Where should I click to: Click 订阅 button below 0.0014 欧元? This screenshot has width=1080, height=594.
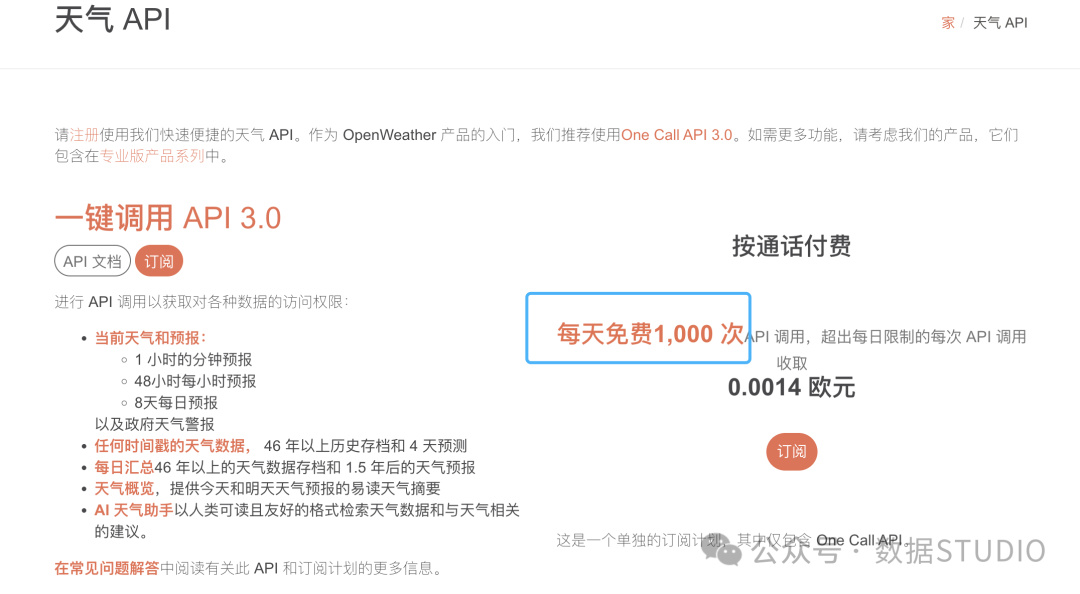pyautogui.click(x=791, y=451)
